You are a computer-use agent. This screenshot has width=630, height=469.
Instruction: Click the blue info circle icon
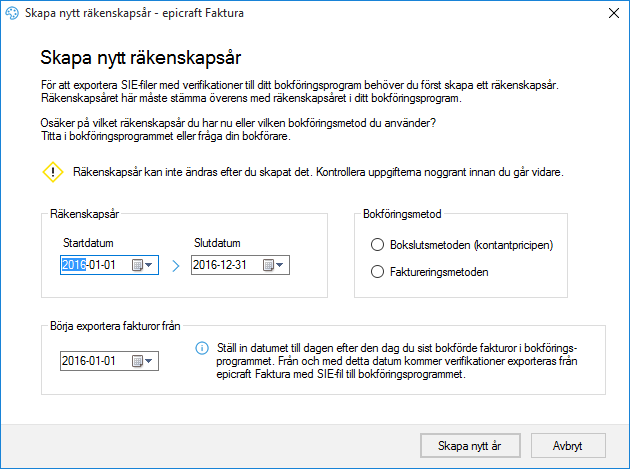tap(202, 348)
